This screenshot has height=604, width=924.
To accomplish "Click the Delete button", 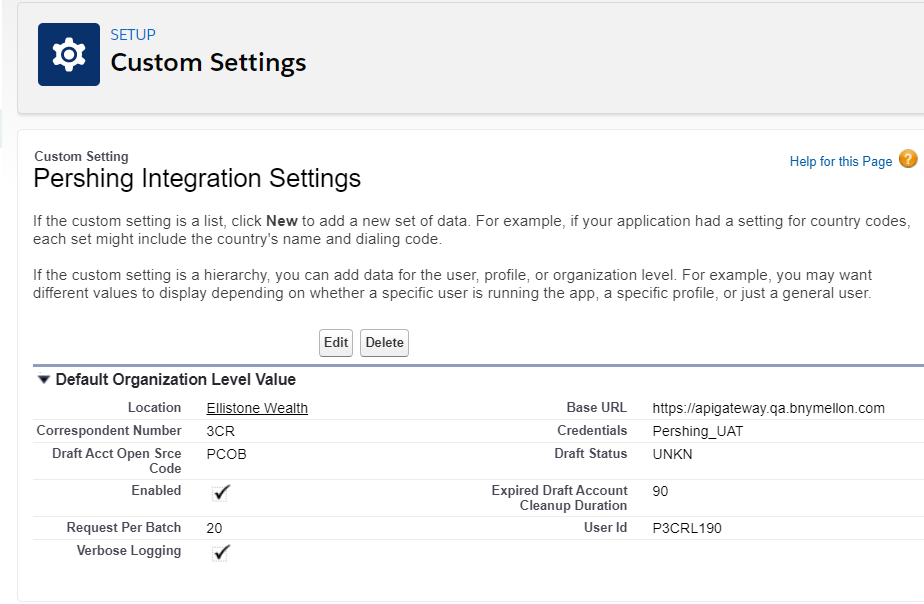I will pyautogui.click(x=384, y=343).
